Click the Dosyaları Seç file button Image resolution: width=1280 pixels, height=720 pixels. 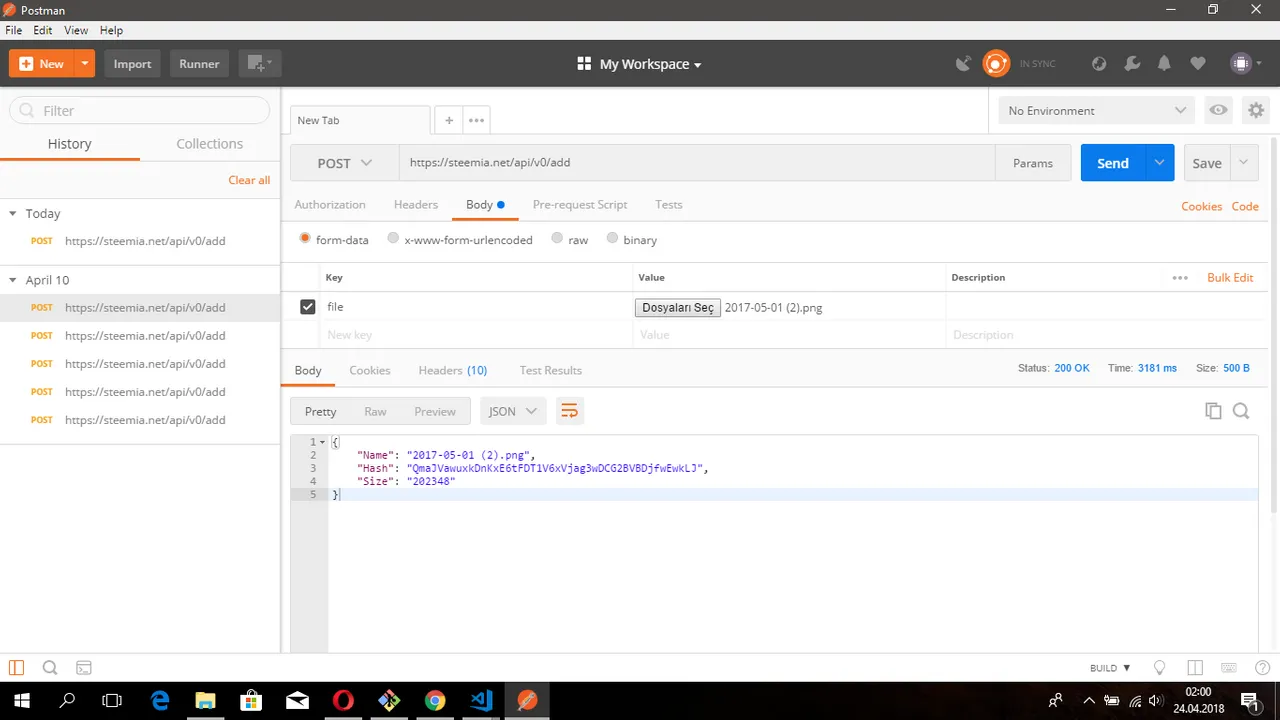click(x=677, y=308)
